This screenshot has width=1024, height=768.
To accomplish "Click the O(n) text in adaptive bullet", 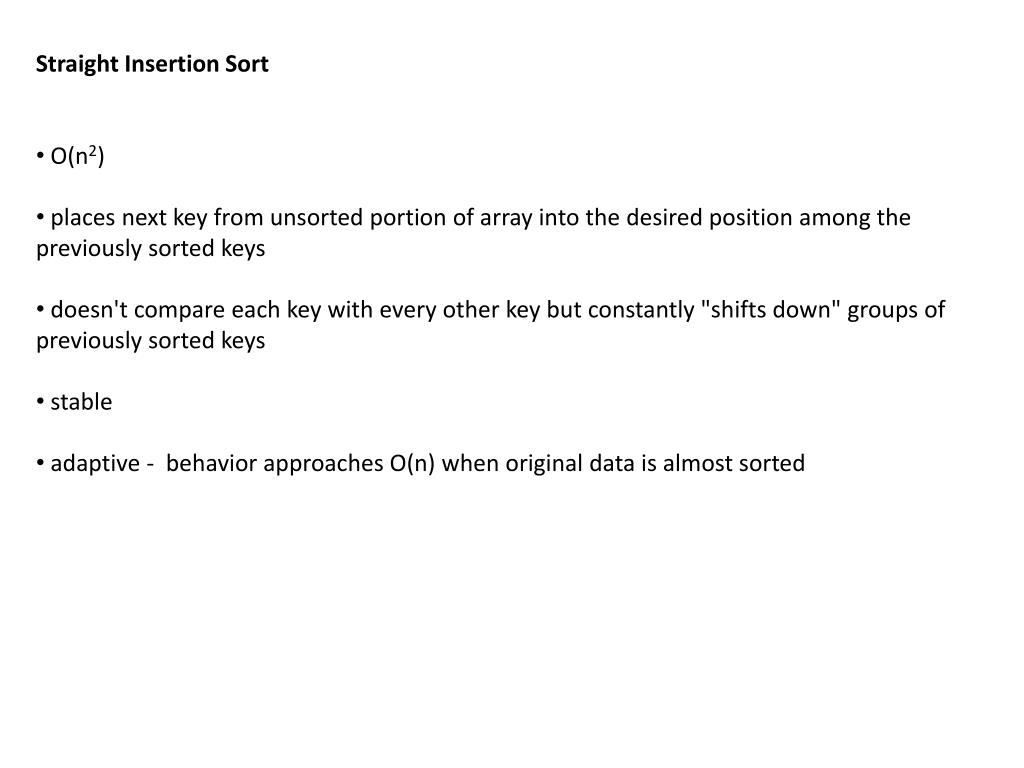I will click(413, 464).
